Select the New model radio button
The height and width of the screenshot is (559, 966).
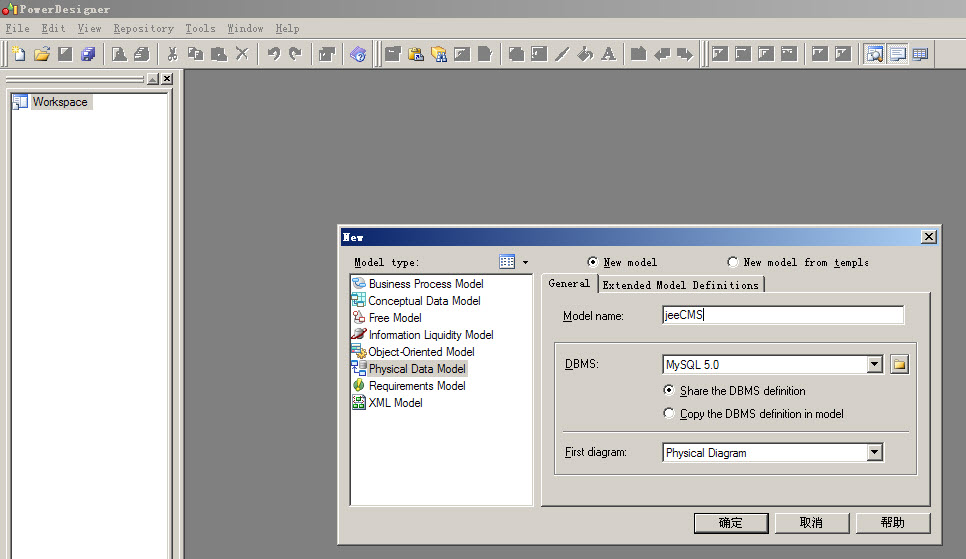(593, 262)
